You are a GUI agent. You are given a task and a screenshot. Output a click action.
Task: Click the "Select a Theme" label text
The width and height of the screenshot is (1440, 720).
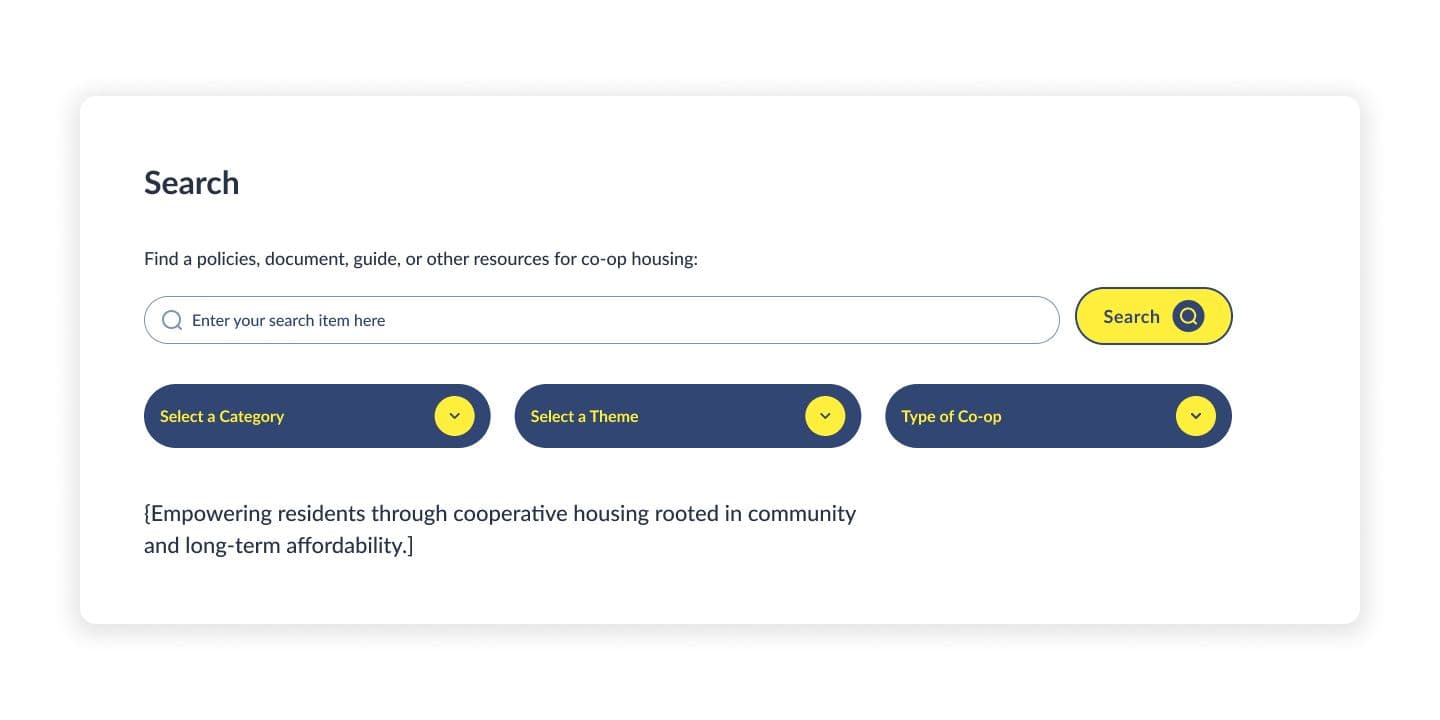point(584,417)
